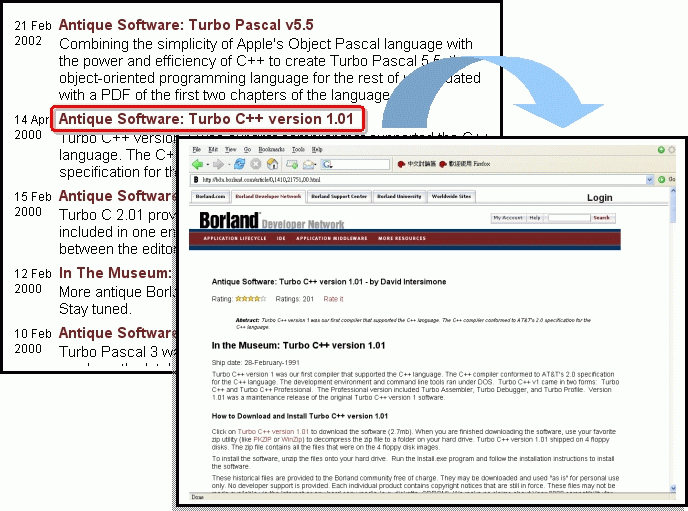Click the Login link
Screen dimensions: 688x511
[599, 198]
